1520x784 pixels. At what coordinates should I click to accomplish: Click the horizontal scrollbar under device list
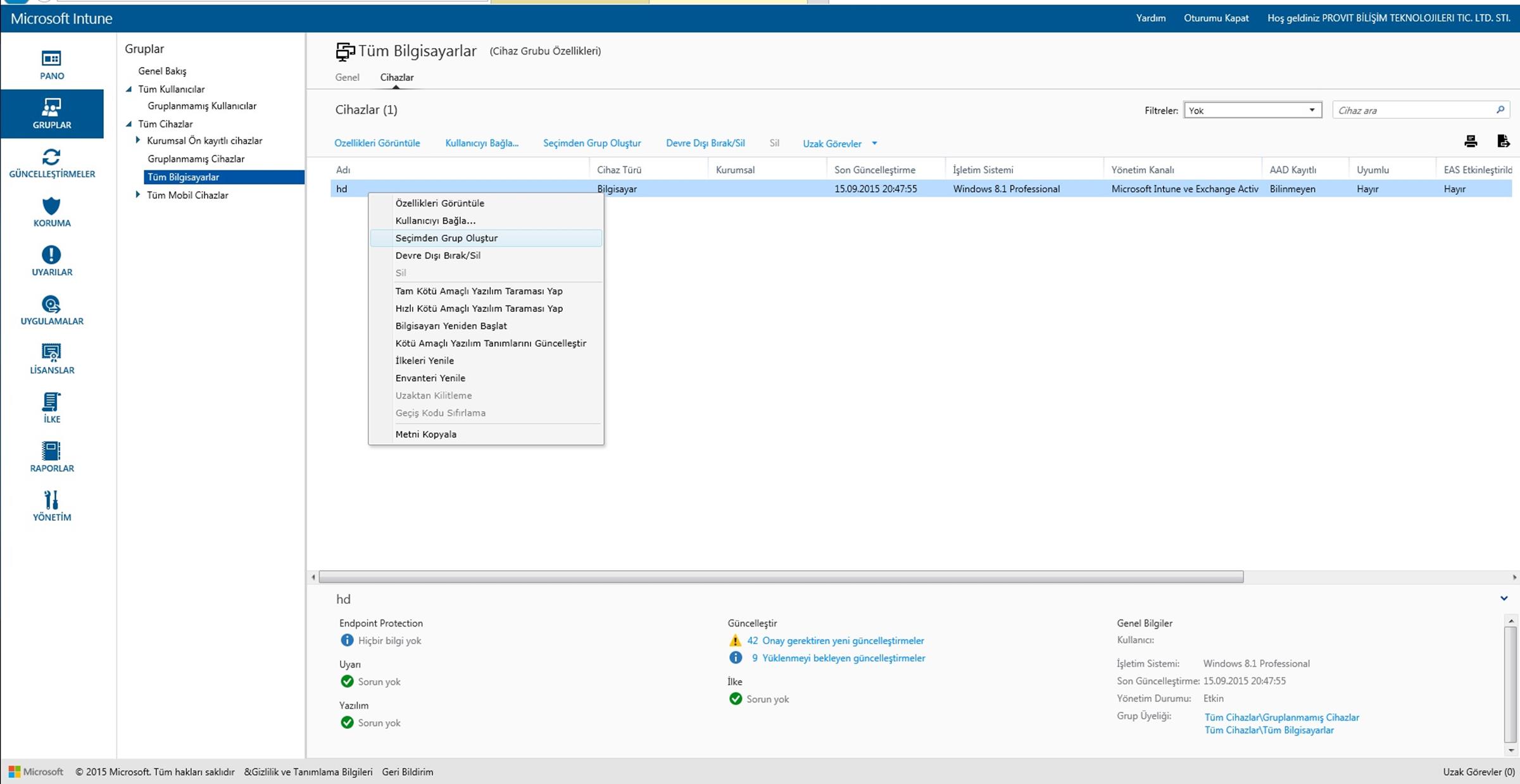(781, 577)
